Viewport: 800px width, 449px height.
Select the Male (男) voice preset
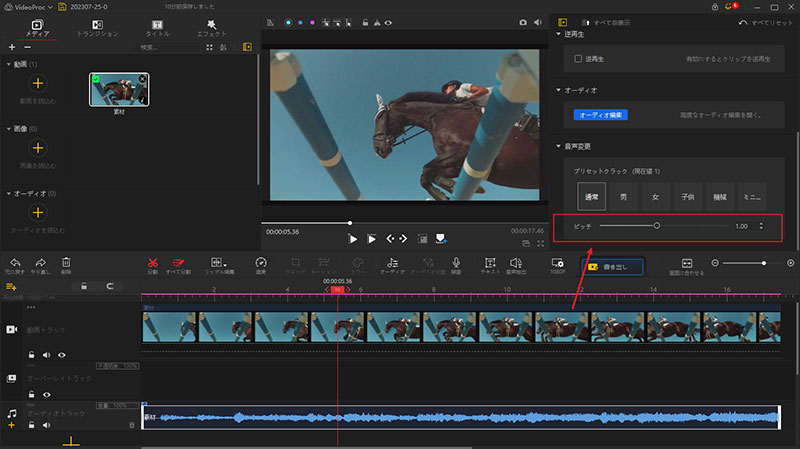(x=623, y=196)
